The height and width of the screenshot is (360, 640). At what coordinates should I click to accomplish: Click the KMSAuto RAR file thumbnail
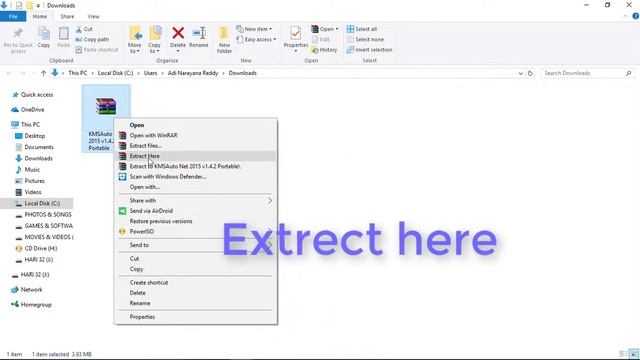pos(106,107)
